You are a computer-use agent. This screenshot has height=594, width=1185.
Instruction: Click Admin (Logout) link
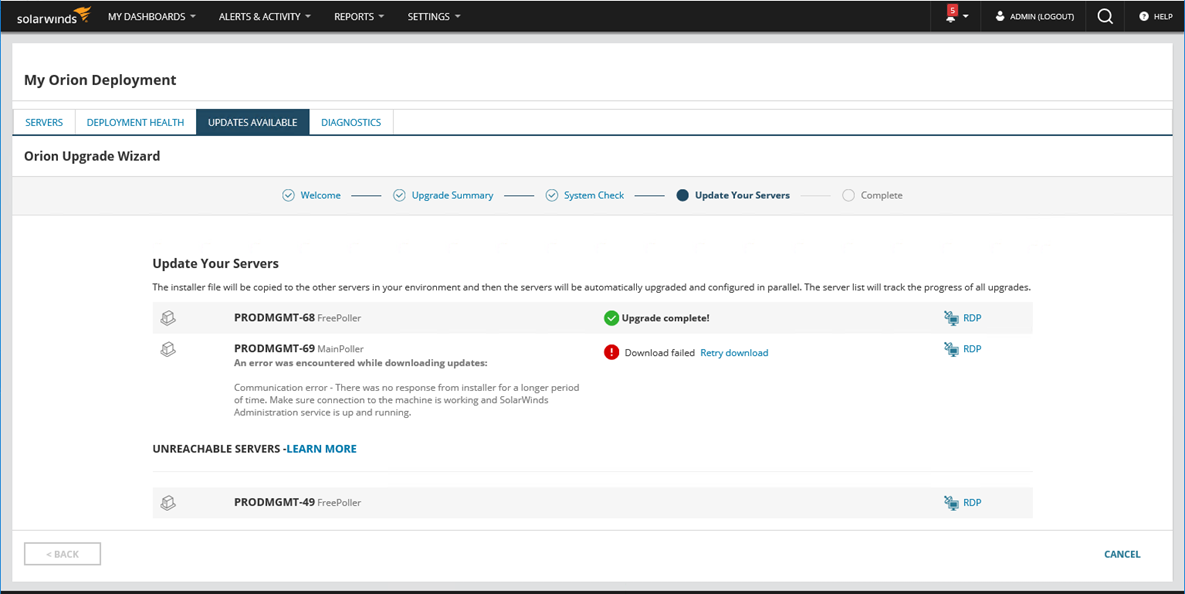pos(1041,17)
